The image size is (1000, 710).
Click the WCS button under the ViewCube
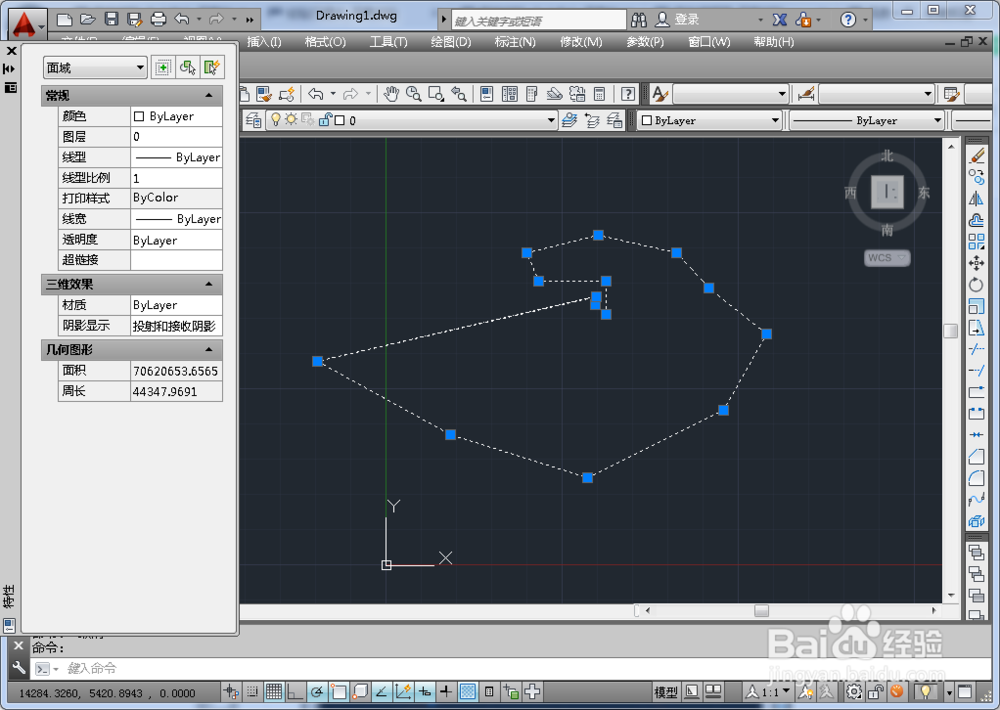point(886,258)
